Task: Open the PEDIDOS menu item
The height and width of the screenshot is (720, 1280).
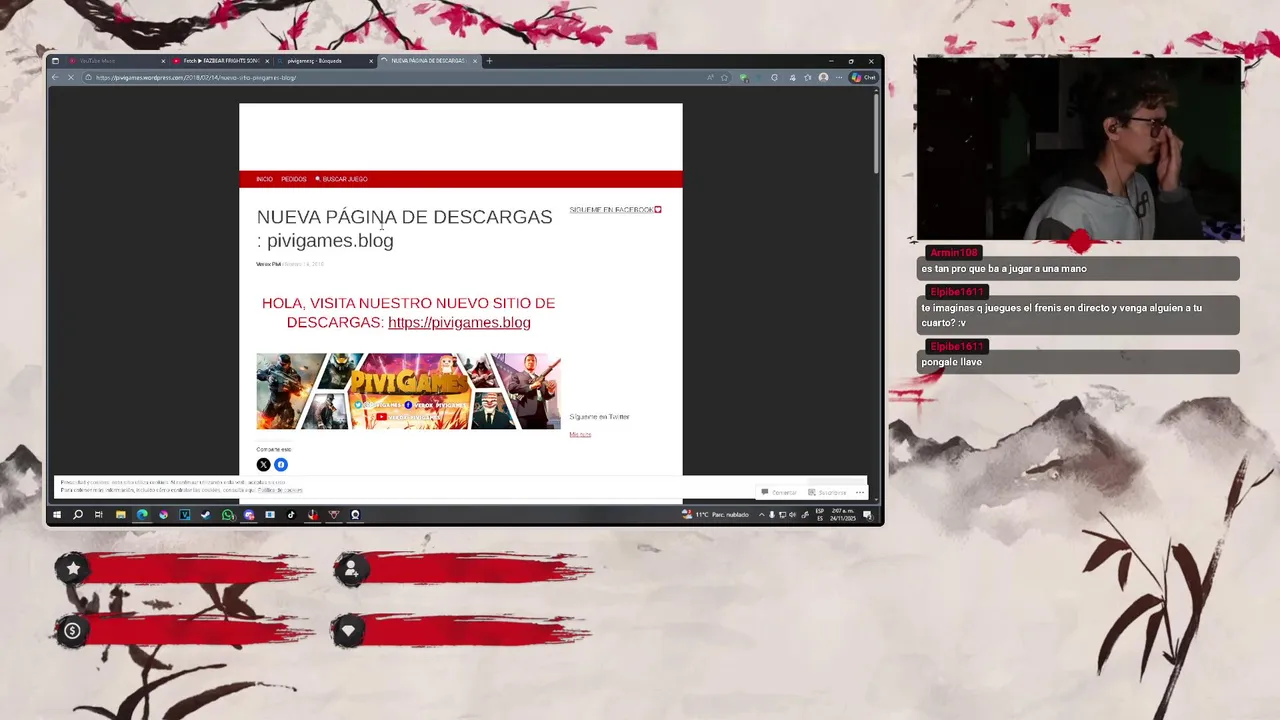Action: coord(293,179)
